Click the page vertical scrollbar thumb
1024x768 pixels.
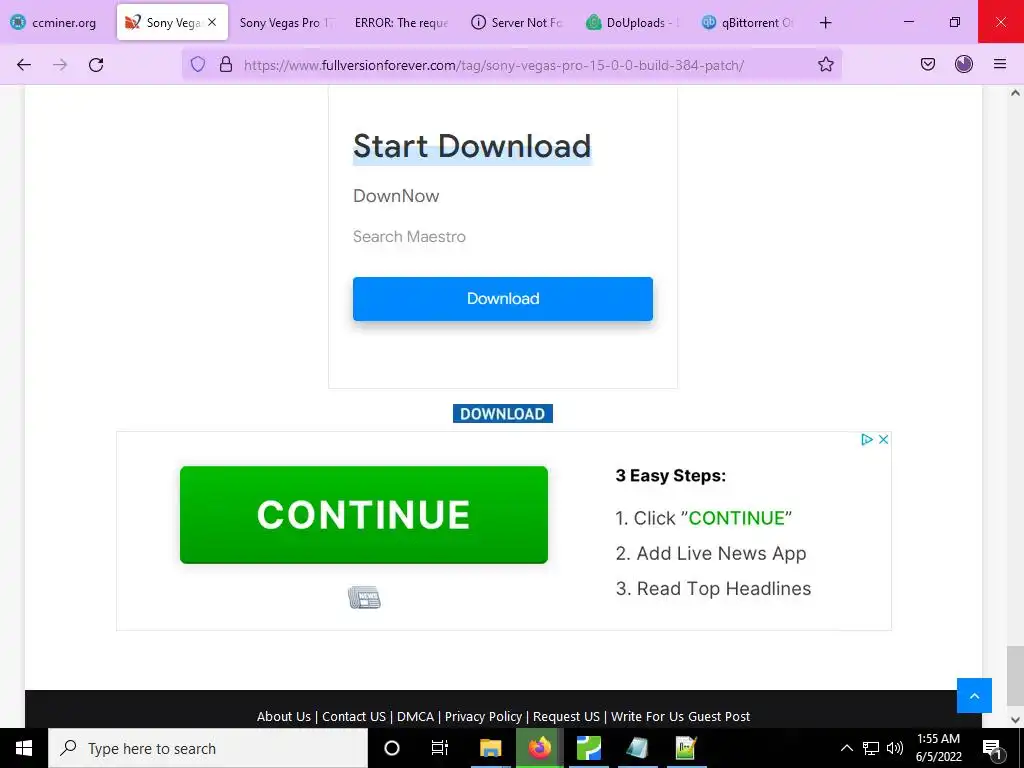tap(1015, 676)
